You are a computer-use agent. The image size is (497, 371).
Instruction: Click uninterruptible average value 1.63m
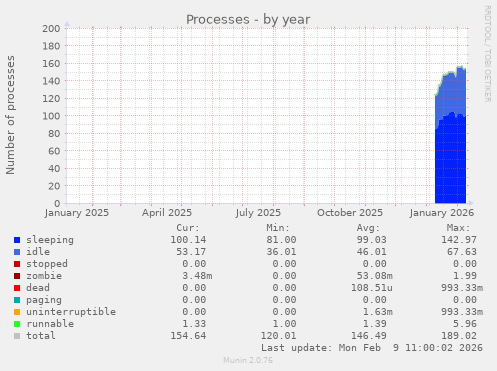tap(378, 312)
